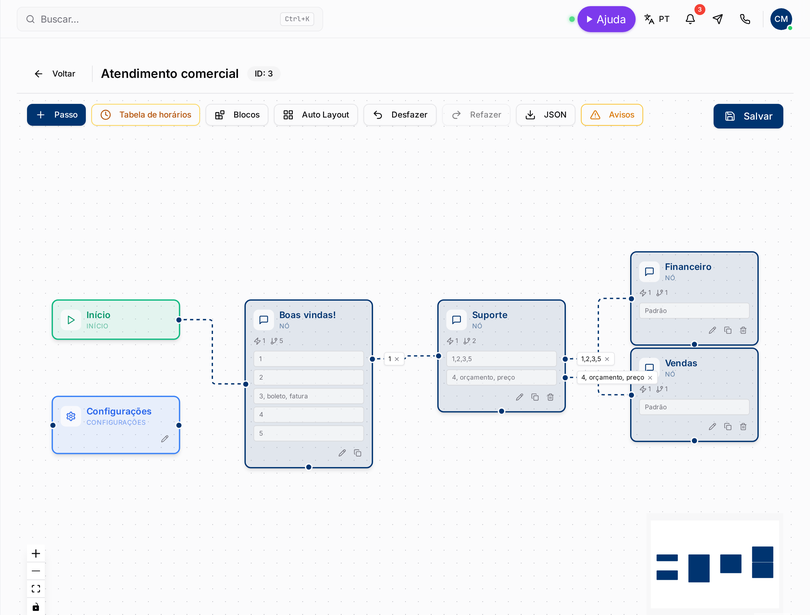The height and width of the screenshot is (615, 810).
Task: Zoom out on the flow canvas
Action: point(36,571)
